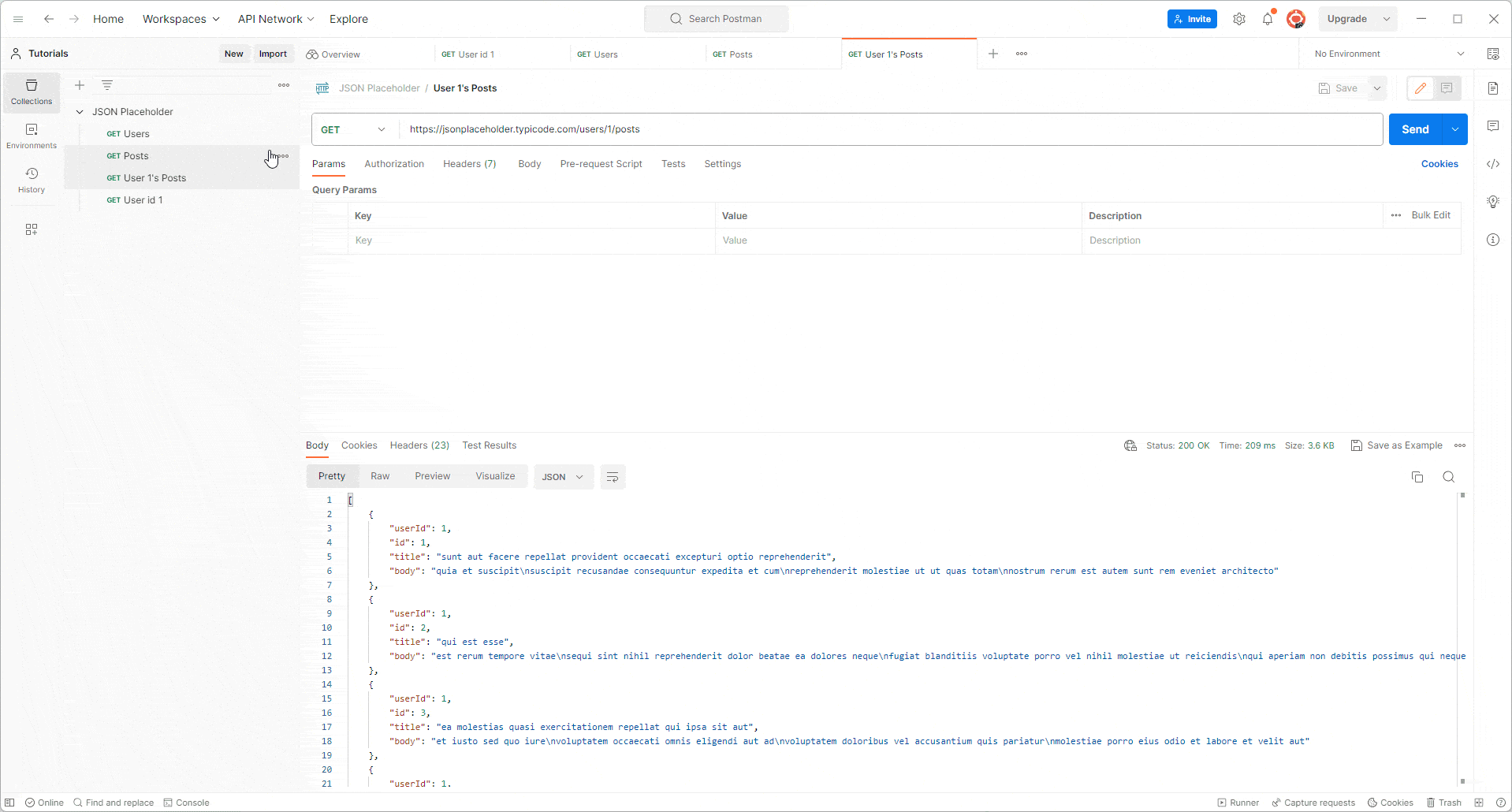Screen dimensions: 1512x812
Task: Open the help icon in status bar
Action: 1499,803
